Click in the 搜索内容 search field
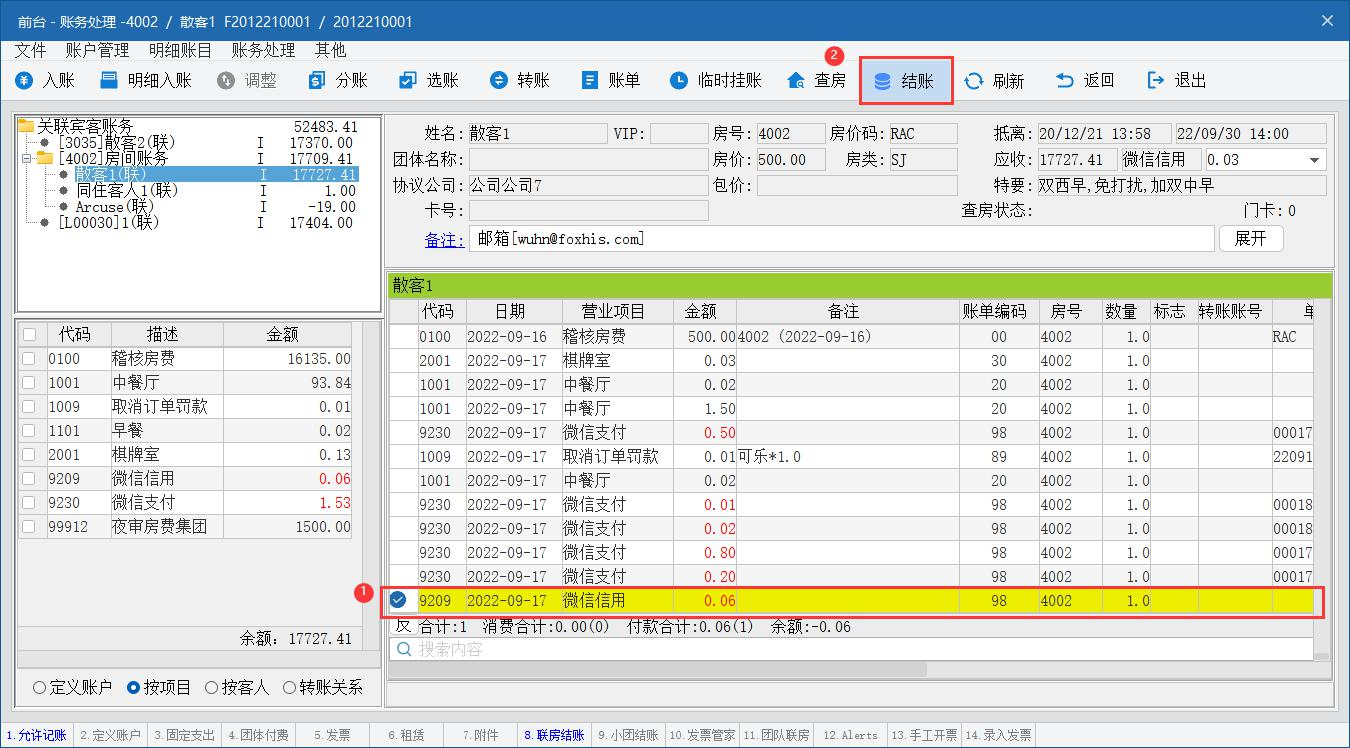Image resolution: width=1350 pixels, height=748 pixels. 850,649
